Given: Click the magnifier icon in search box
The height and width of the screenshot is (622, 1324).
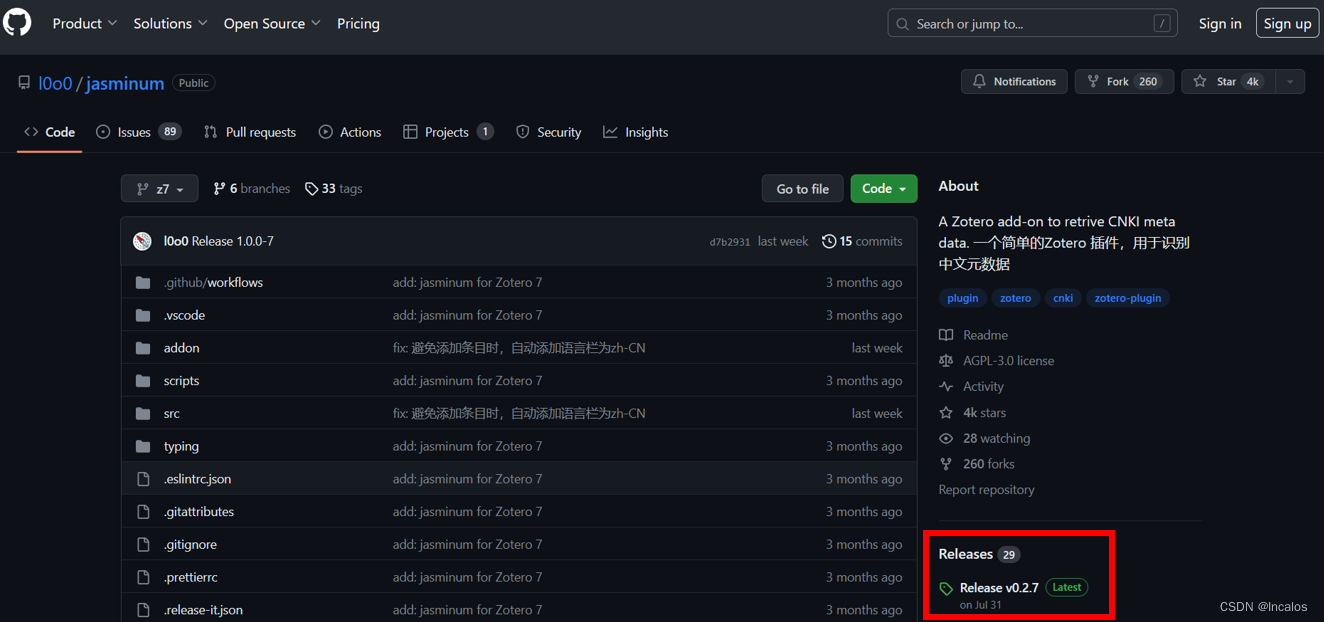Looking at the screenshot, I should (903, 24).
